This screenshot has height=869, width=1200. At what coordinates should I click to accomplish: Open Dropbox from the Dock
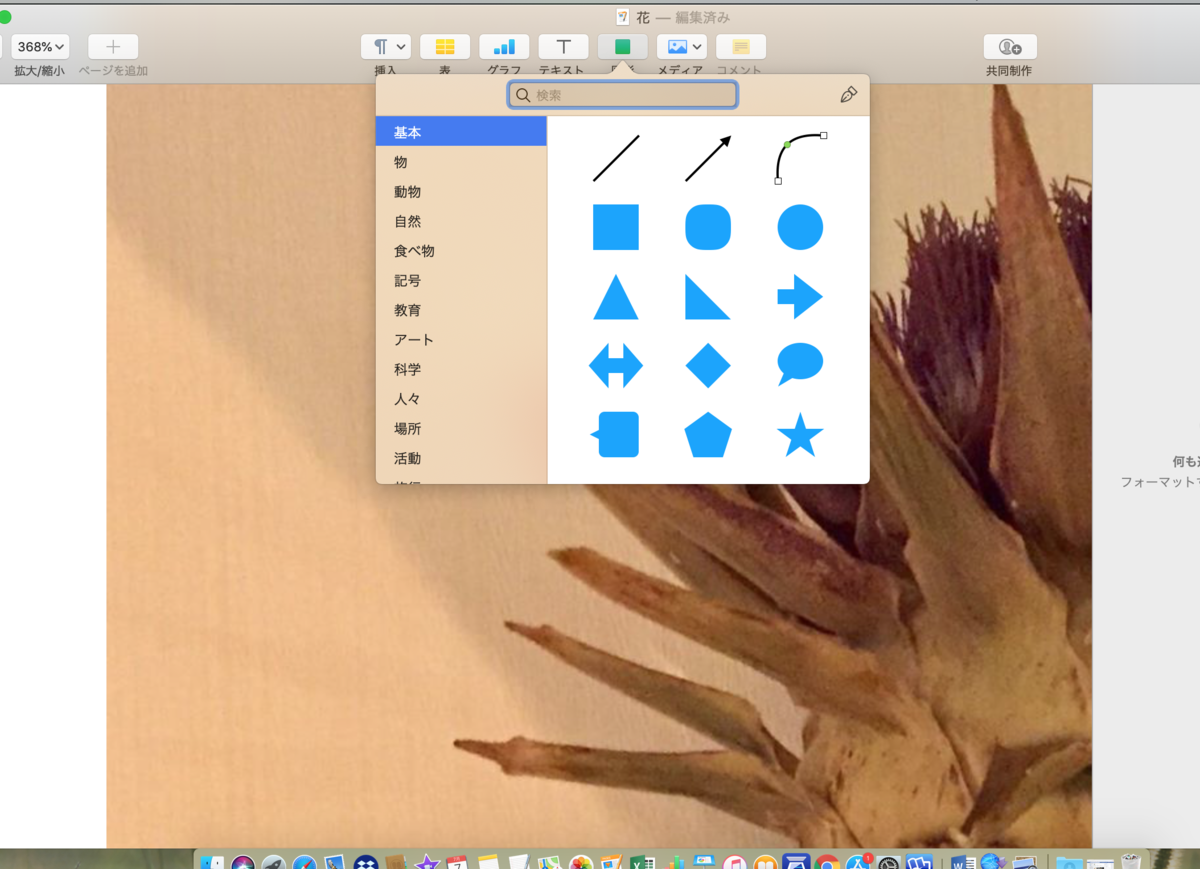[366, 862]
